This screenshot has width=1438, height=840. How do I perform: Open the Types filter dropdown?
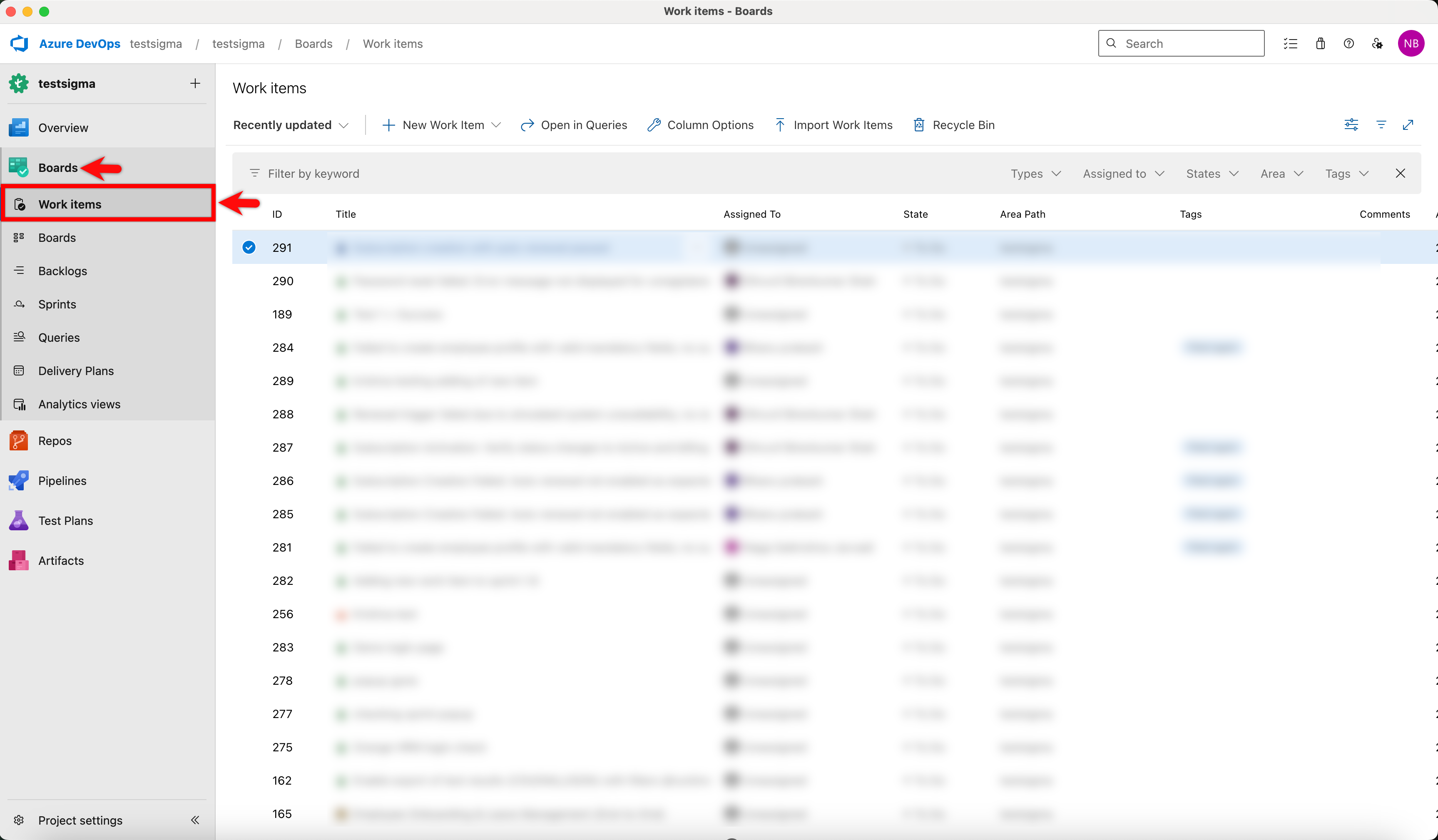pyautogui.click(x=1035, y=174)
